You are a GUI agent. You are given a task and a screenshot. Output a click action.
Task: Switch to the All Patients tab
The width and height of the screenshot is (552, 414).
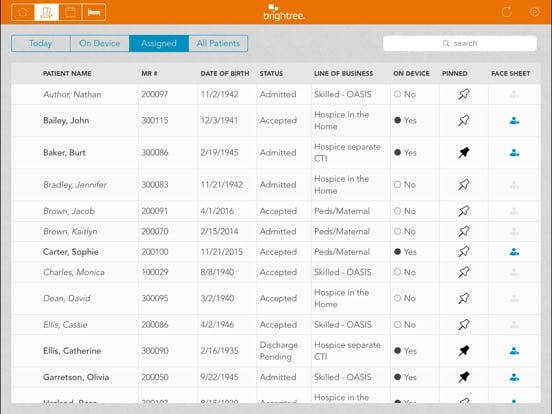pos(218,43)
